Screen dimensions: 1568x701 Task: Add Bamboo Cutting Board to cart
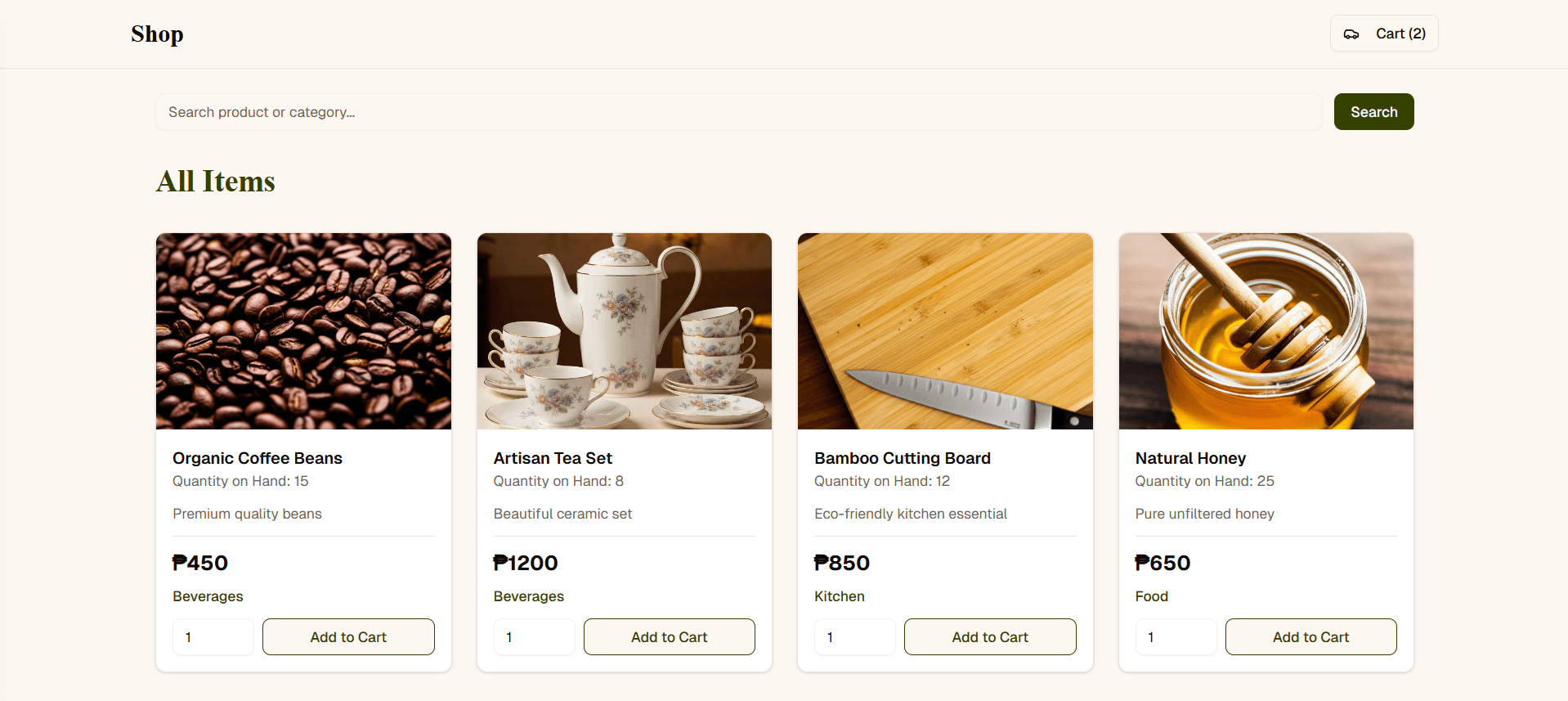[x=989, y=636]
